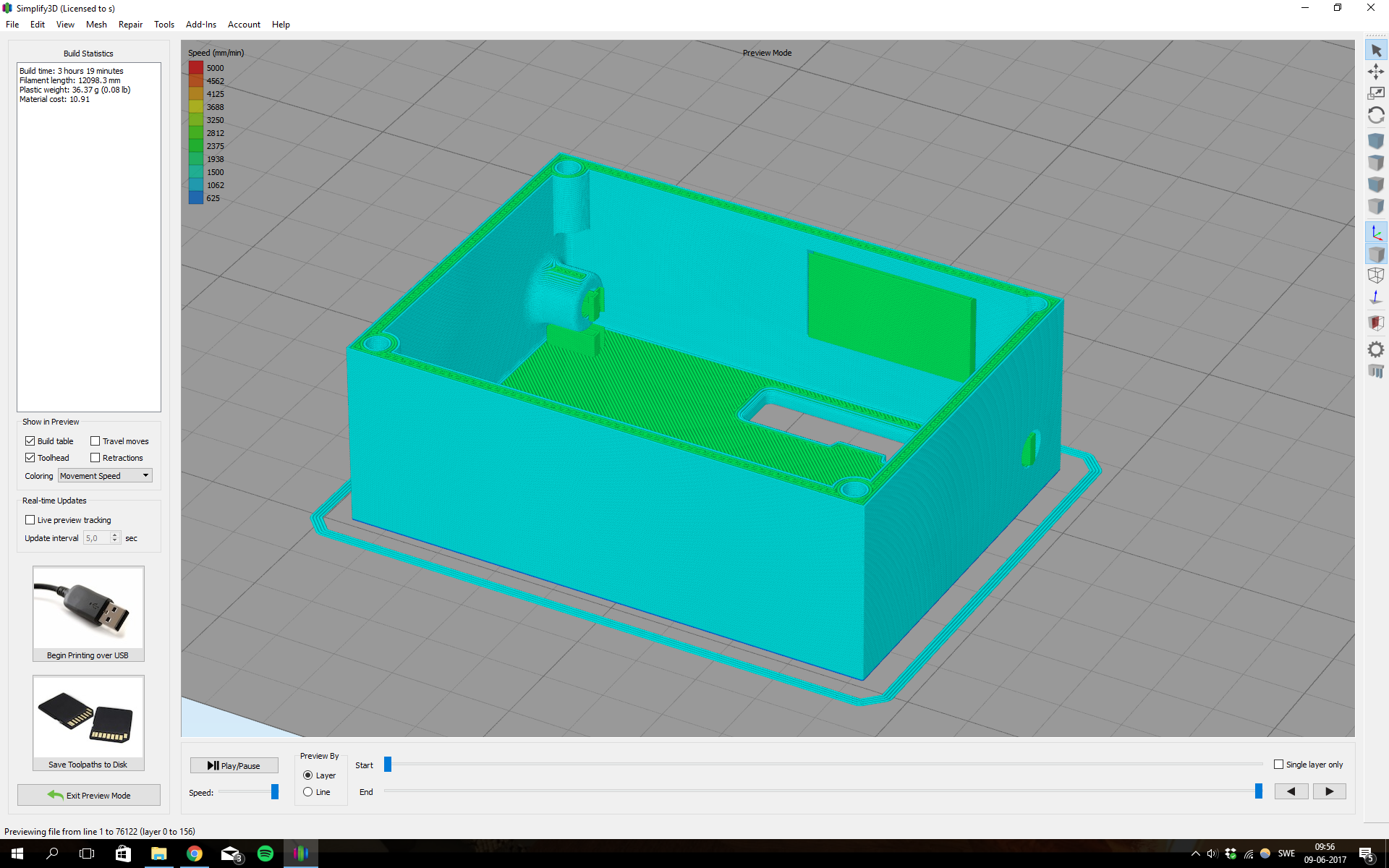
Task: Step to previous layer with left arrow
Action: pyautogui.click(x=1291, y=791)
